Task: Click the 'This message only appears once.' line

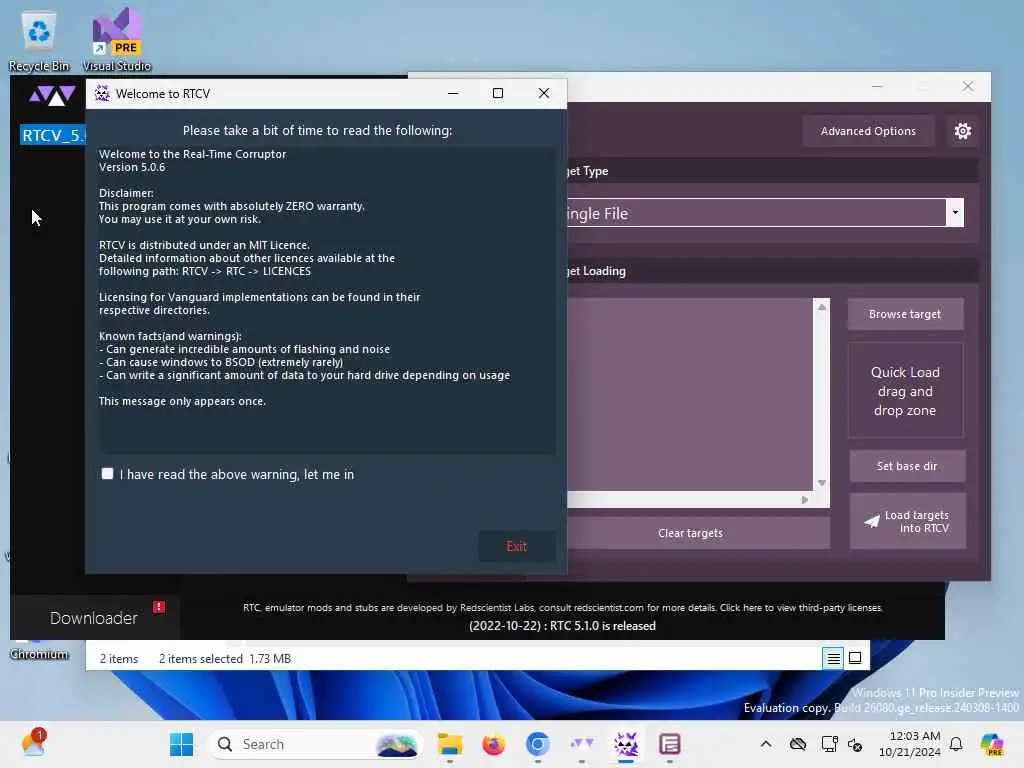Action: (182, 402)
